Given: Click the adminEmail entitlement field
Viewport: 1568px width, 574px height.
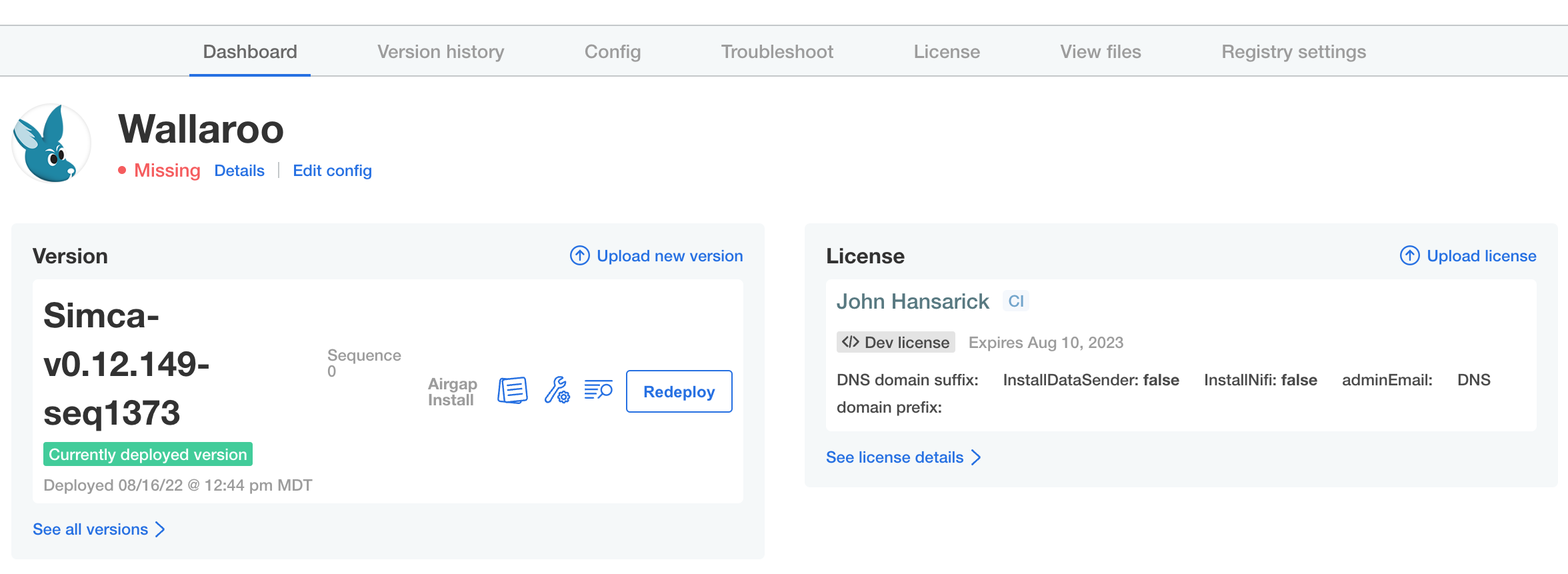Looking at the screenshot, I should tap(1387, 380).
